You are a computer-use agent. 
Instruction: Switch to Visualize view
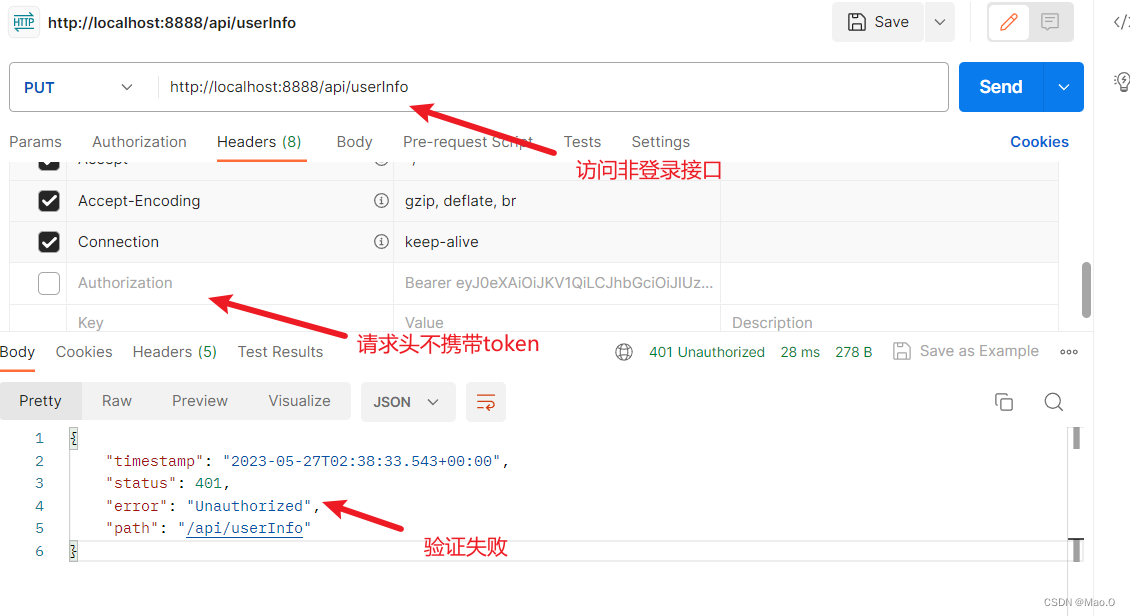tap(300, 401)
